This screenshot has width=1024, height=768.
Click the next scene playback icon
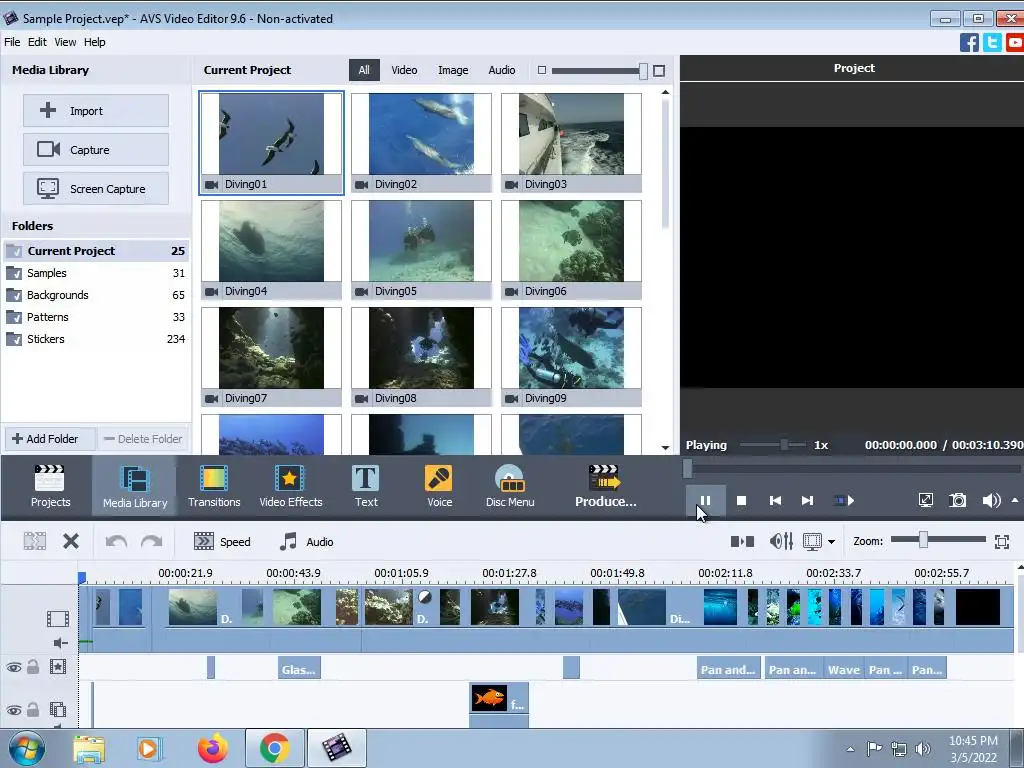(x=844, y=501)
